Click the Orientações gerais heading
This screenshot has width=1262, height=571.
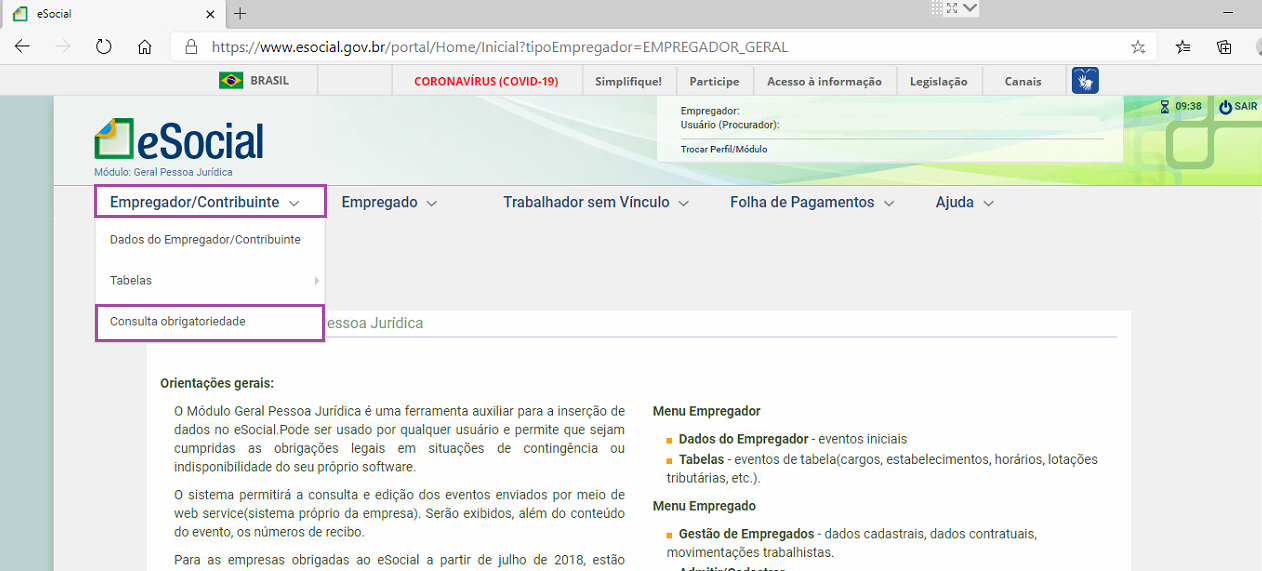216,383
